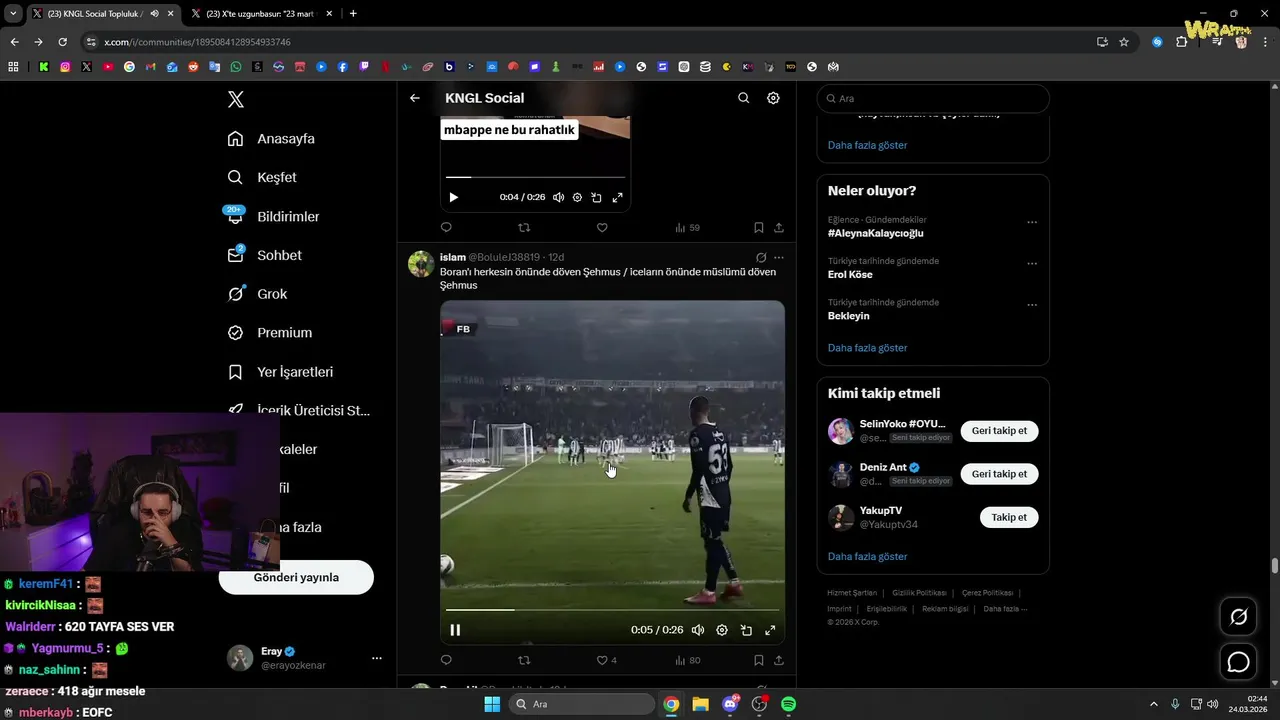Open the @BoluleJ38819 profile link
The height and width of the screenshot is (720, 1280).
point(504,258)
